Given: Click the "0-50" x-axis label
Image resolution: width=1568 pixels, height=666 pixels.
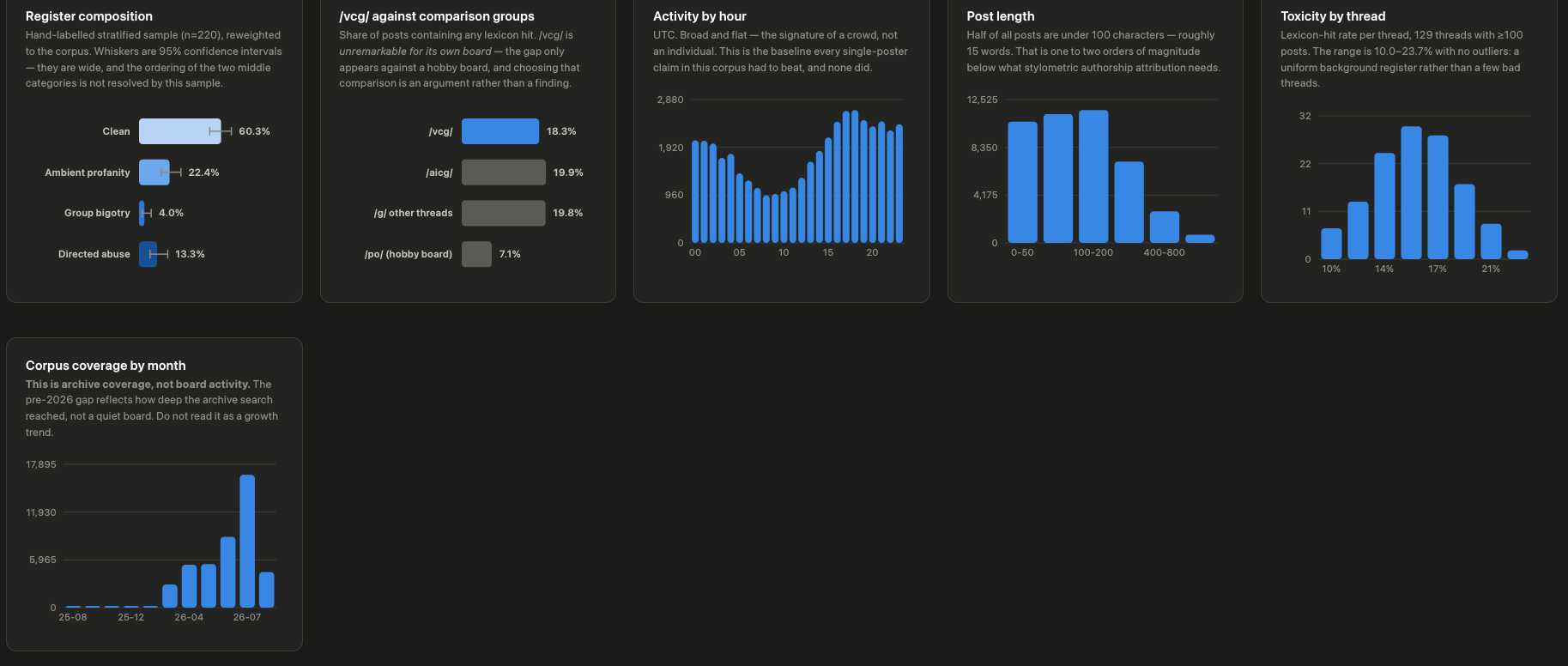Looking at the screenshot, I should pyautogui.click(x=1022, y=252).
